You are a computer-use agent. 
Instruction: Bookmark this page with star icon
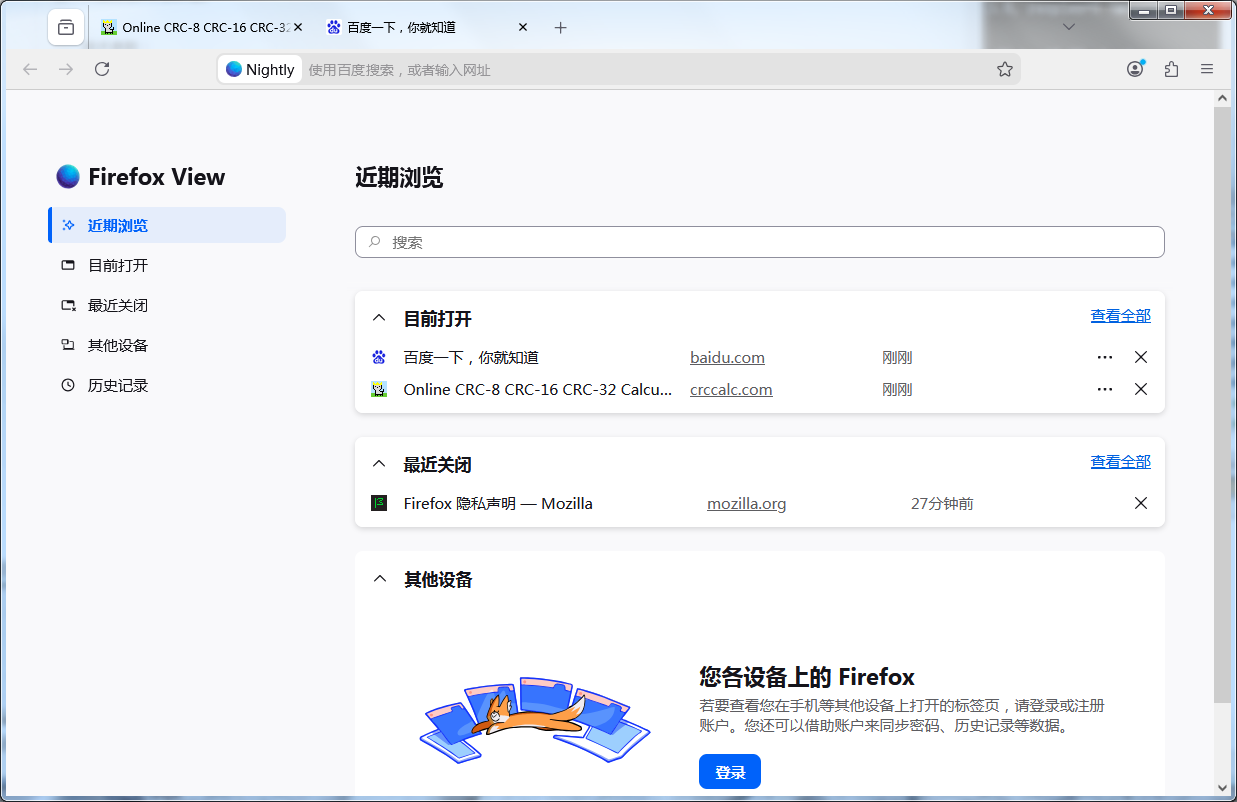point(1005,69)
